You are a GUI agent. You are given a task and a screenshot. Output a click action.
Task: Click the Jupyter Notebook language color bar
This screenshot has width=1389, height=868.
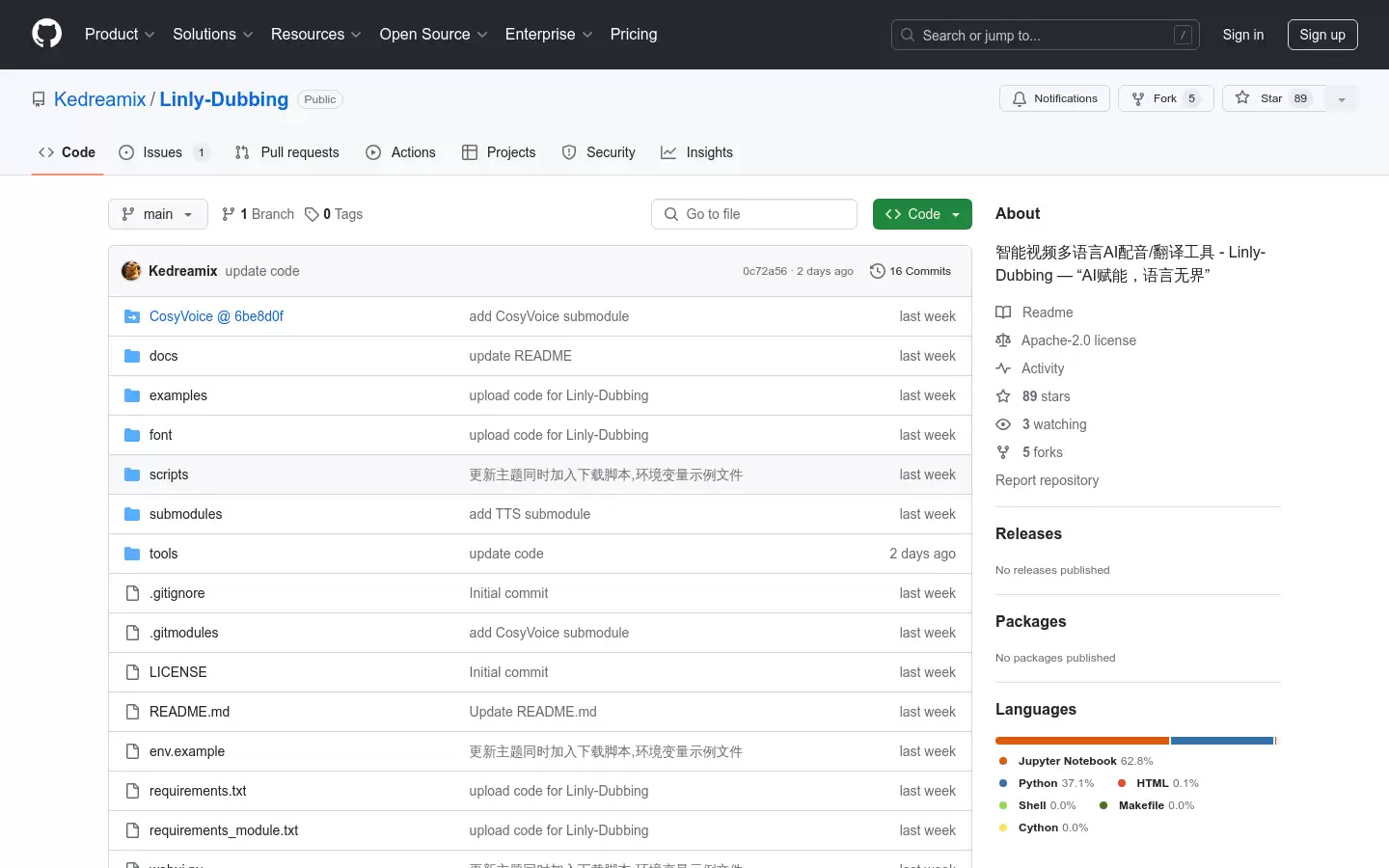click(1080, 741)
